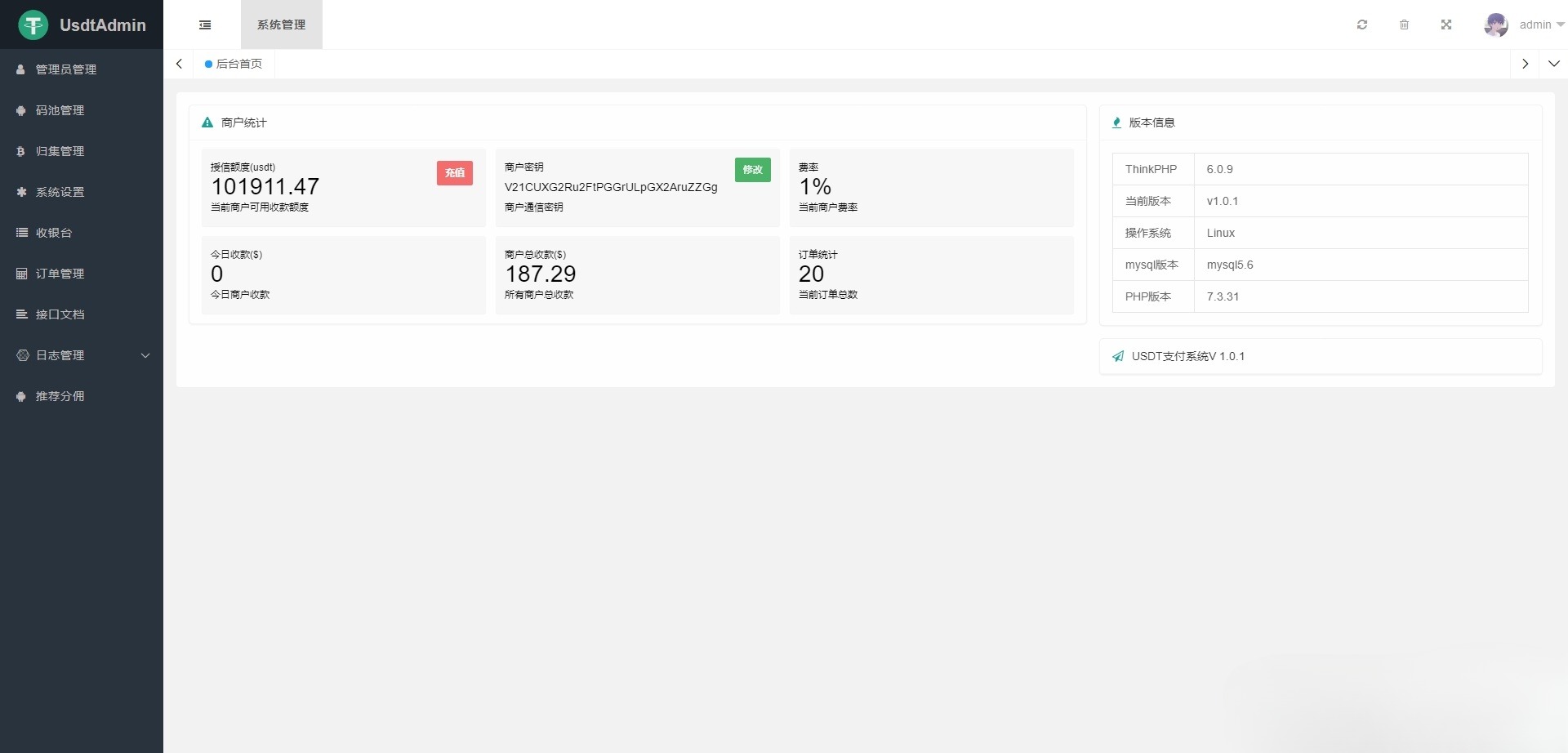
Task: Select the 系统管理 top menu
Action: pyautogui.click(x=281, y=25)
